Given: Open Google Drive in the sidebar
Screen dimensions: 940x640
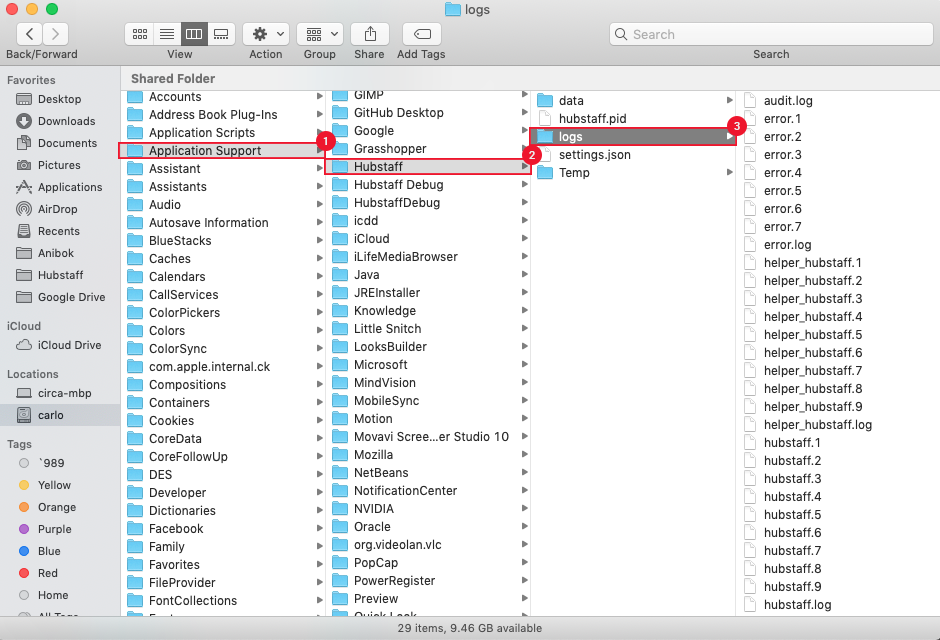Looking at the screenshot, I should click(59, 297).
